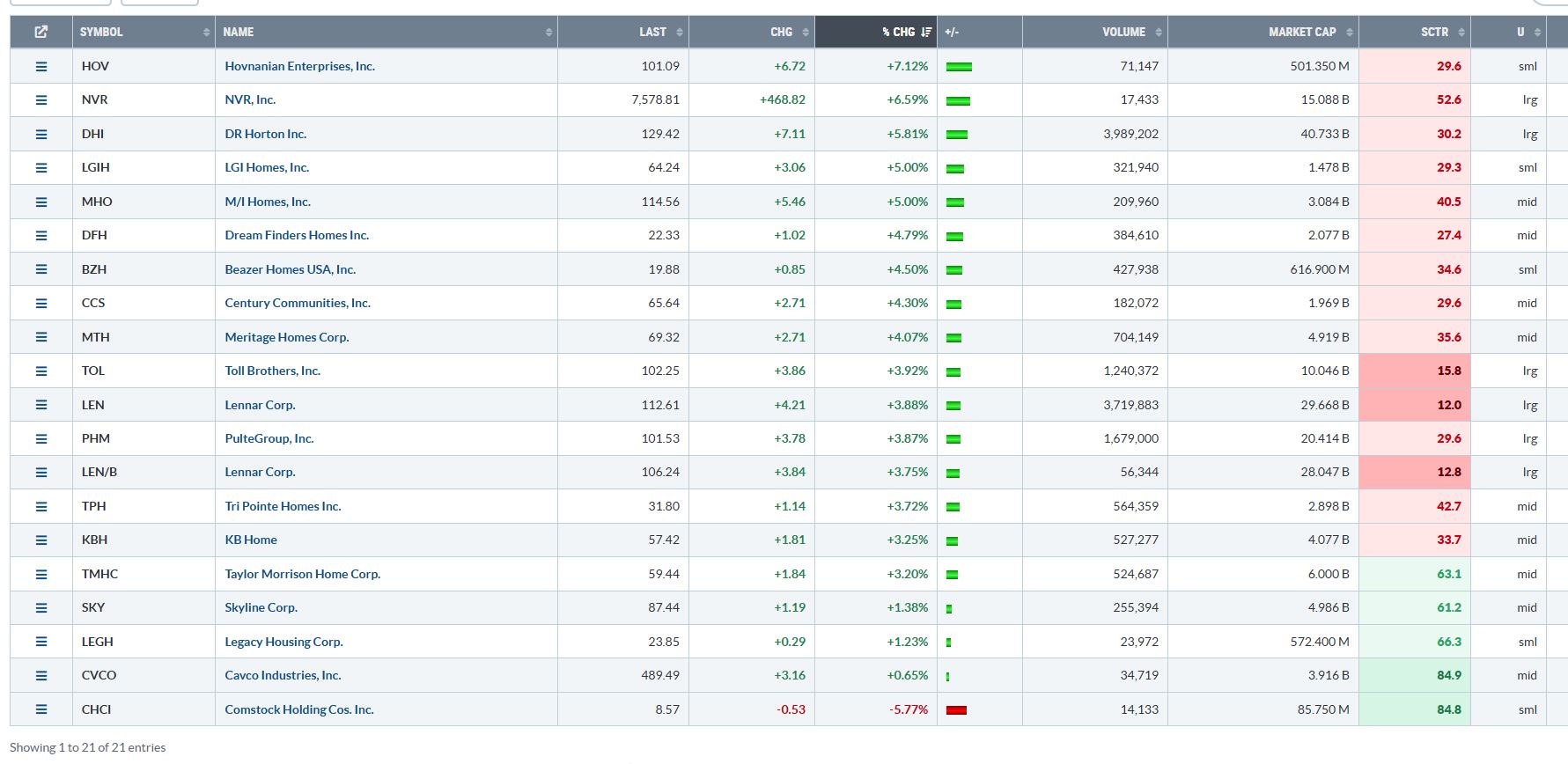The image size is (1568, 764).
Task: Sort table by SYMBOL column
Action: coord(101,32)
